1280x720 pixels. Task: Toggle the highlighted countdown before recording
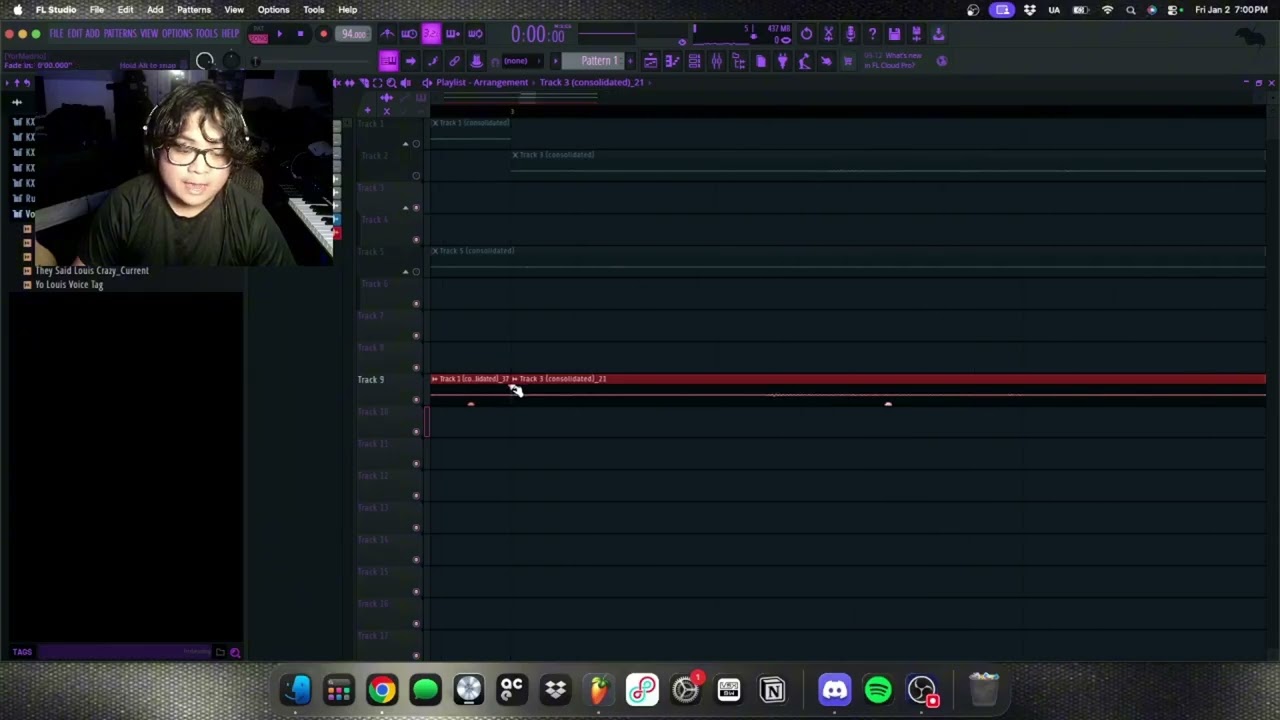pos(431,33)
